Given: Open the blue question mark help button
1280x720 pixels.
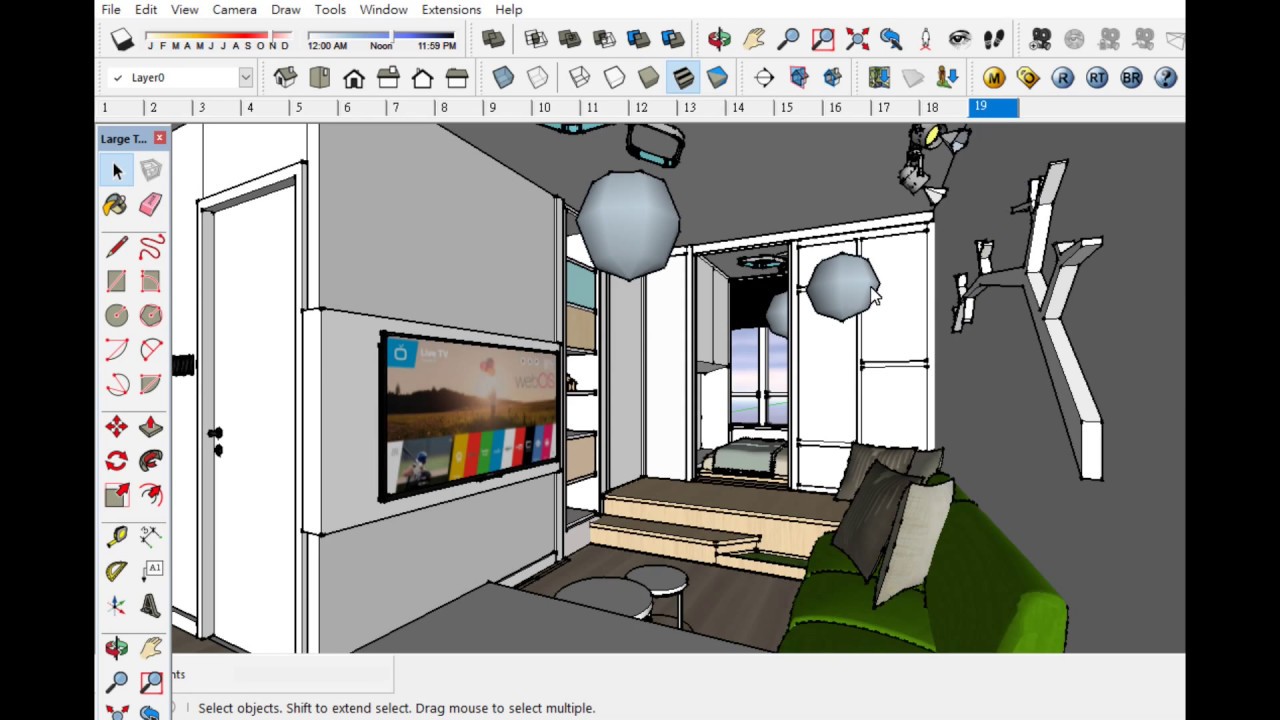Looking at the screenshot, I should click(1165, 77).
